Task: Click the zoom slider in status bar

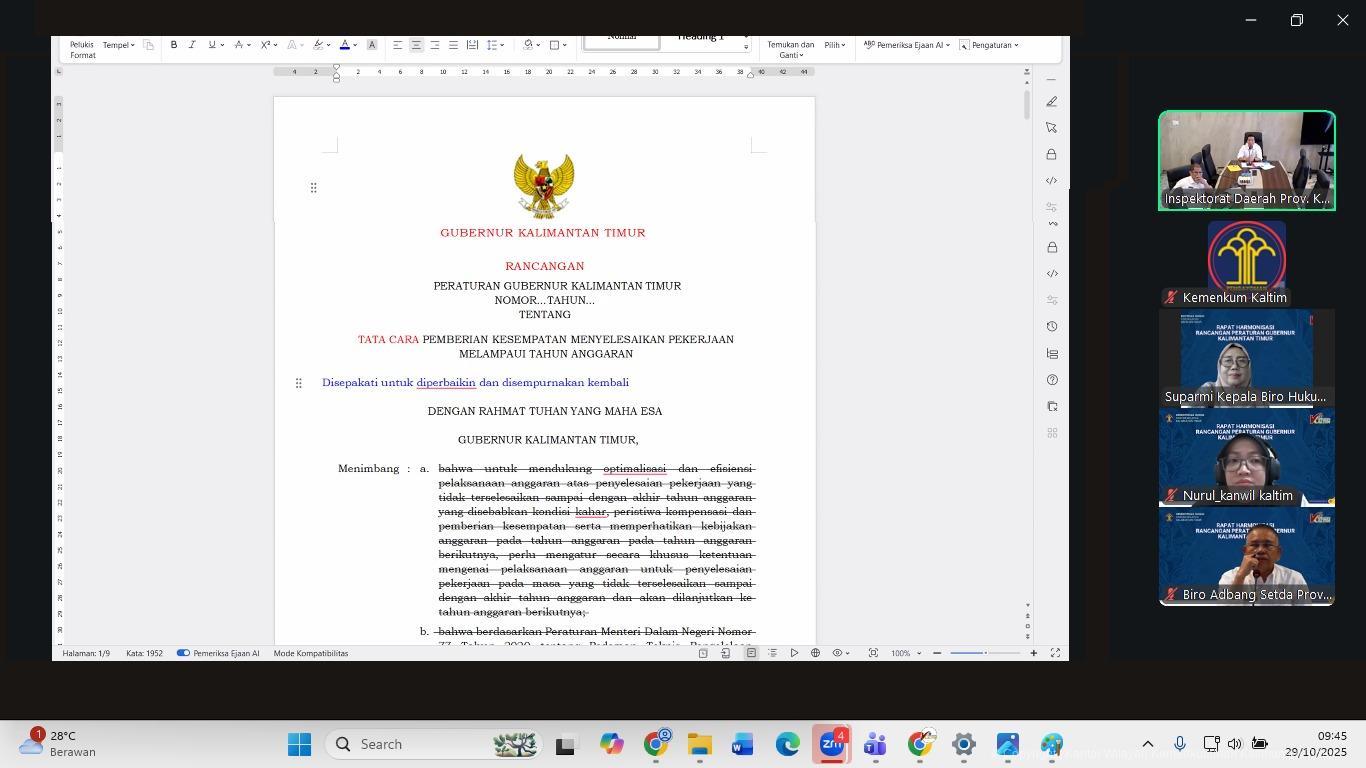Action: coord(985,653)
